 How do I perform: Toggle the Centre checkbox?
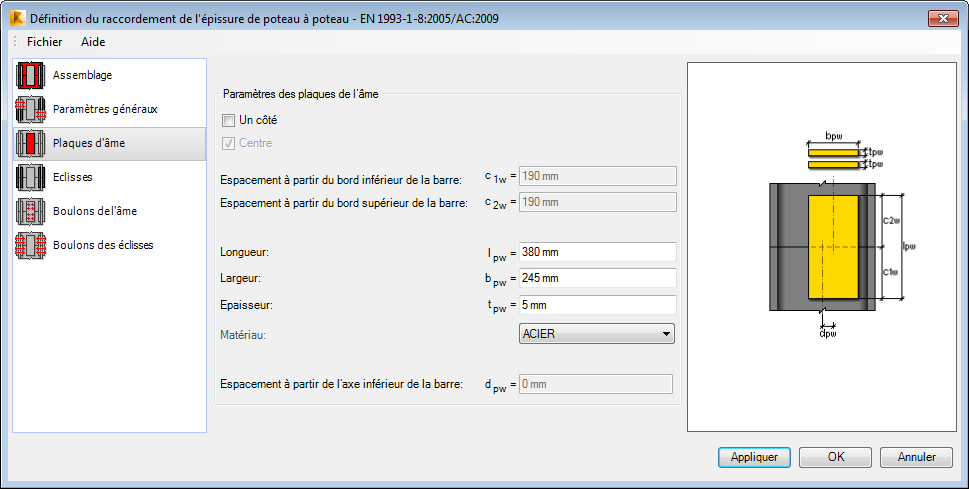pyautogui.click(x=229, y=143)
